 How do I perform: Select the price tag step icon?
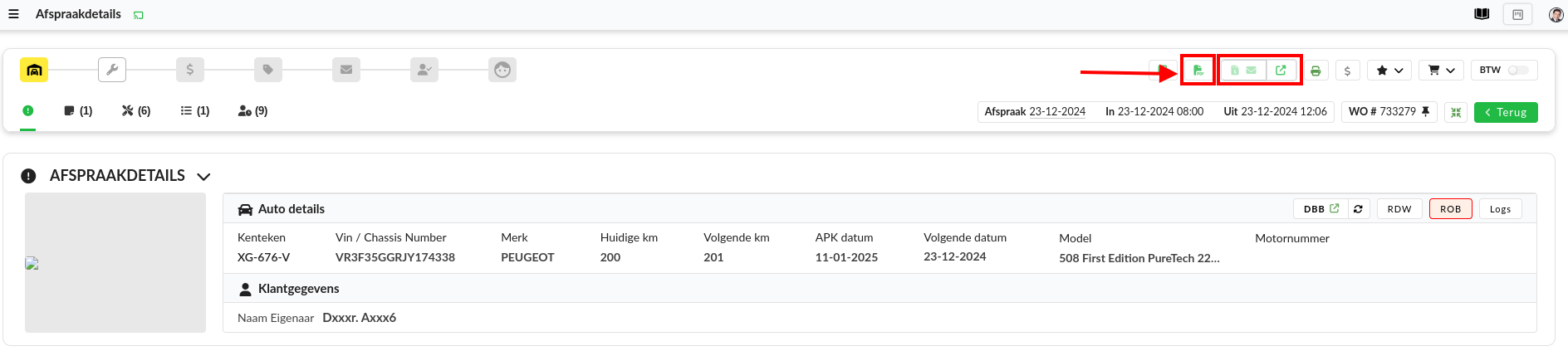(268, 70)
